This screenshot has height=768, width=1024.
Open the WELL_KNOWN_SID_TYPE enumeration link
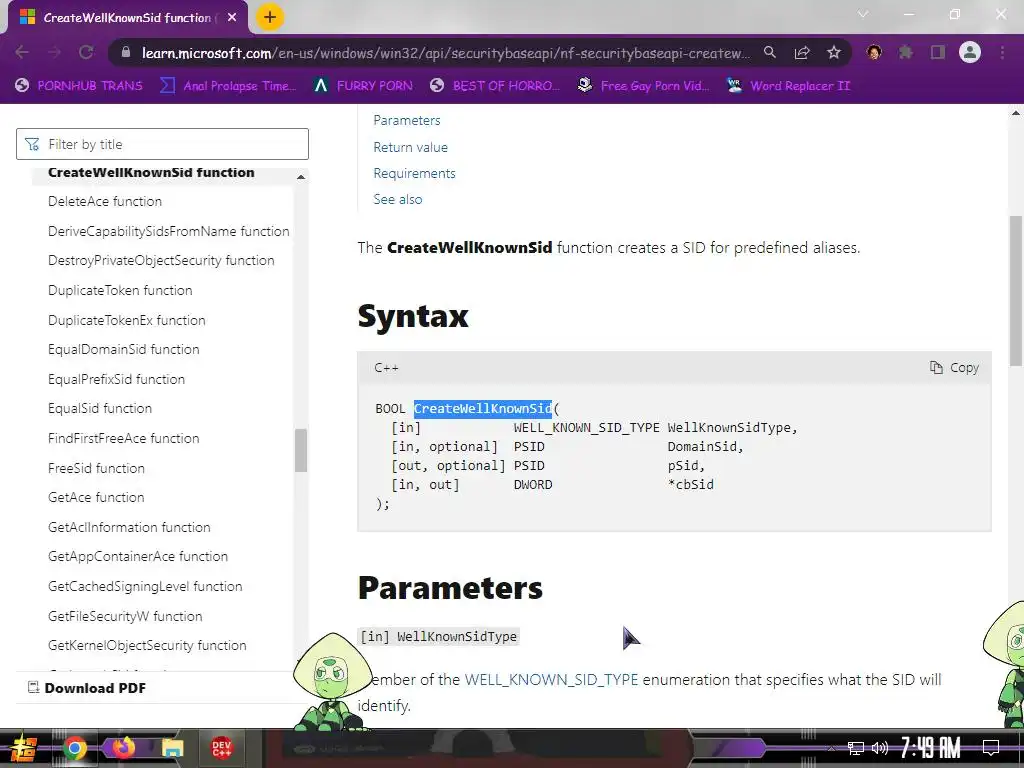click(551, 679)
